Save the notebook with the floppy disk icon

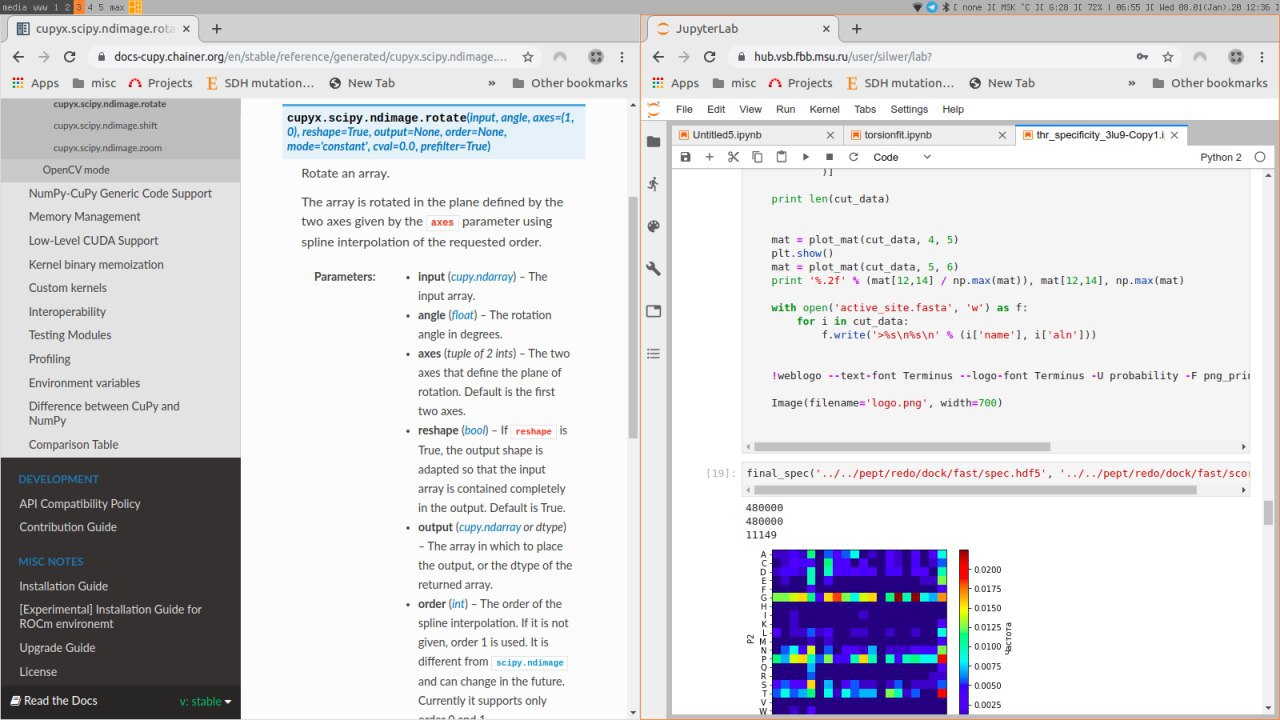[x=685, y=157]
